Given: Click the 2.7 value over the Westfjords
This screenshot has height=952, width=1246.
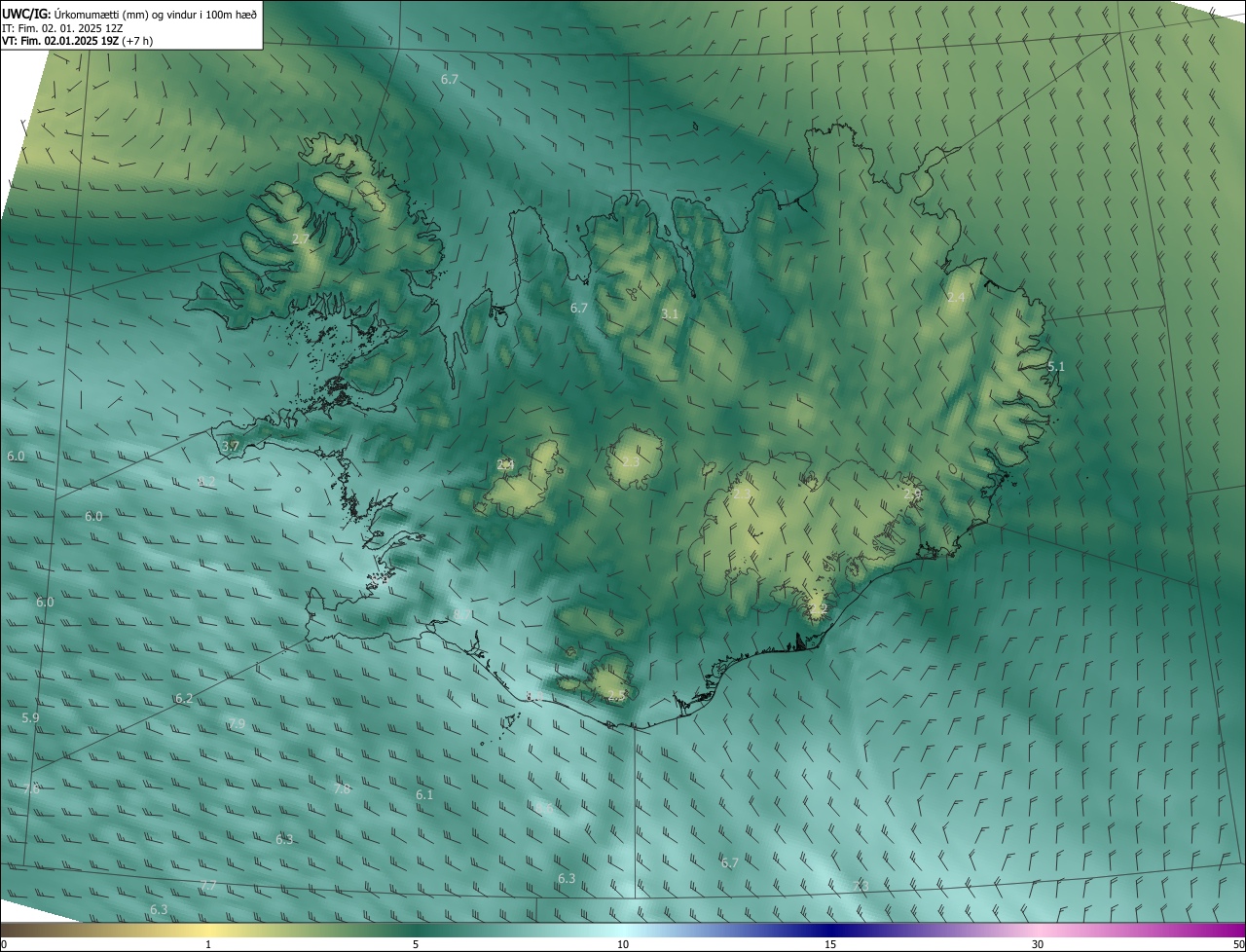Looking at the screenshot, I should point(300,238).
